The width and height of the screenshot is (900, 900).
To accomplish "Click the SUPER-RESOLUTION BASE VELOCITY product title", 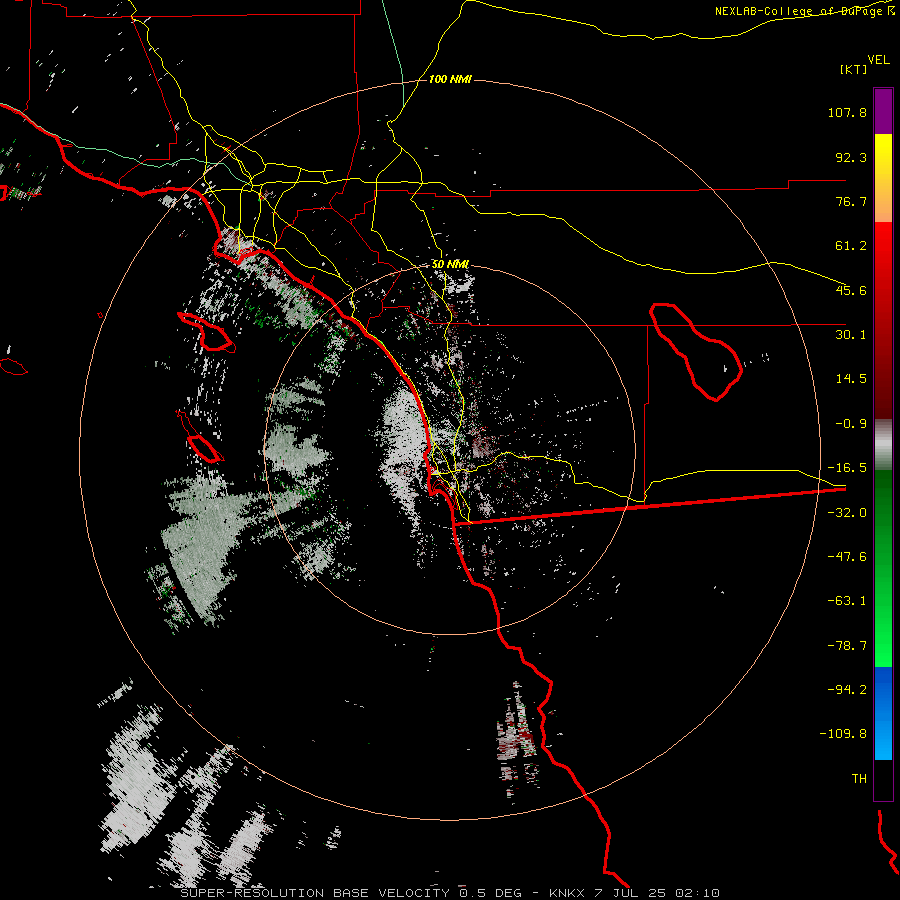I will click(315, 893).
